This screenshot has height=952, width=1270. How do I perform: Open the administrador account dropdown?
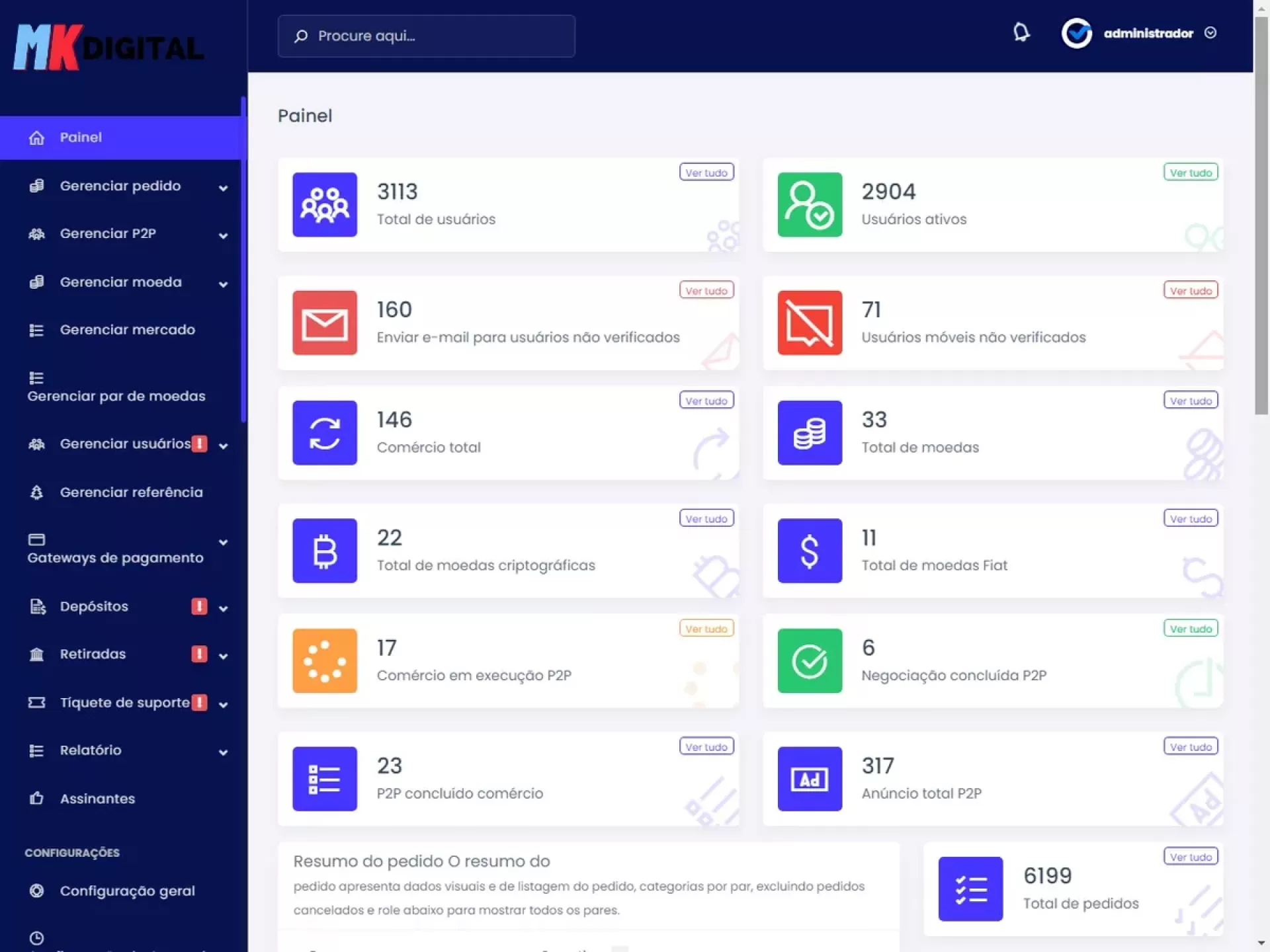pyautogui.click(x=1149, y=33)
